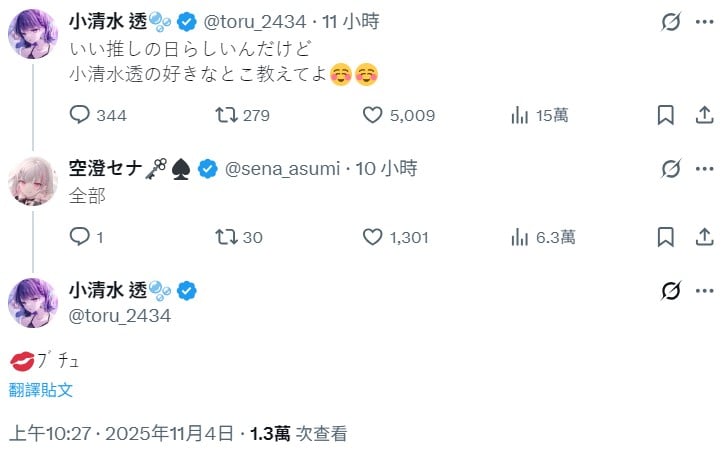728x453 pixels.
Task: Like the post with 5,009 likes
Action: [x=373, y=116]
